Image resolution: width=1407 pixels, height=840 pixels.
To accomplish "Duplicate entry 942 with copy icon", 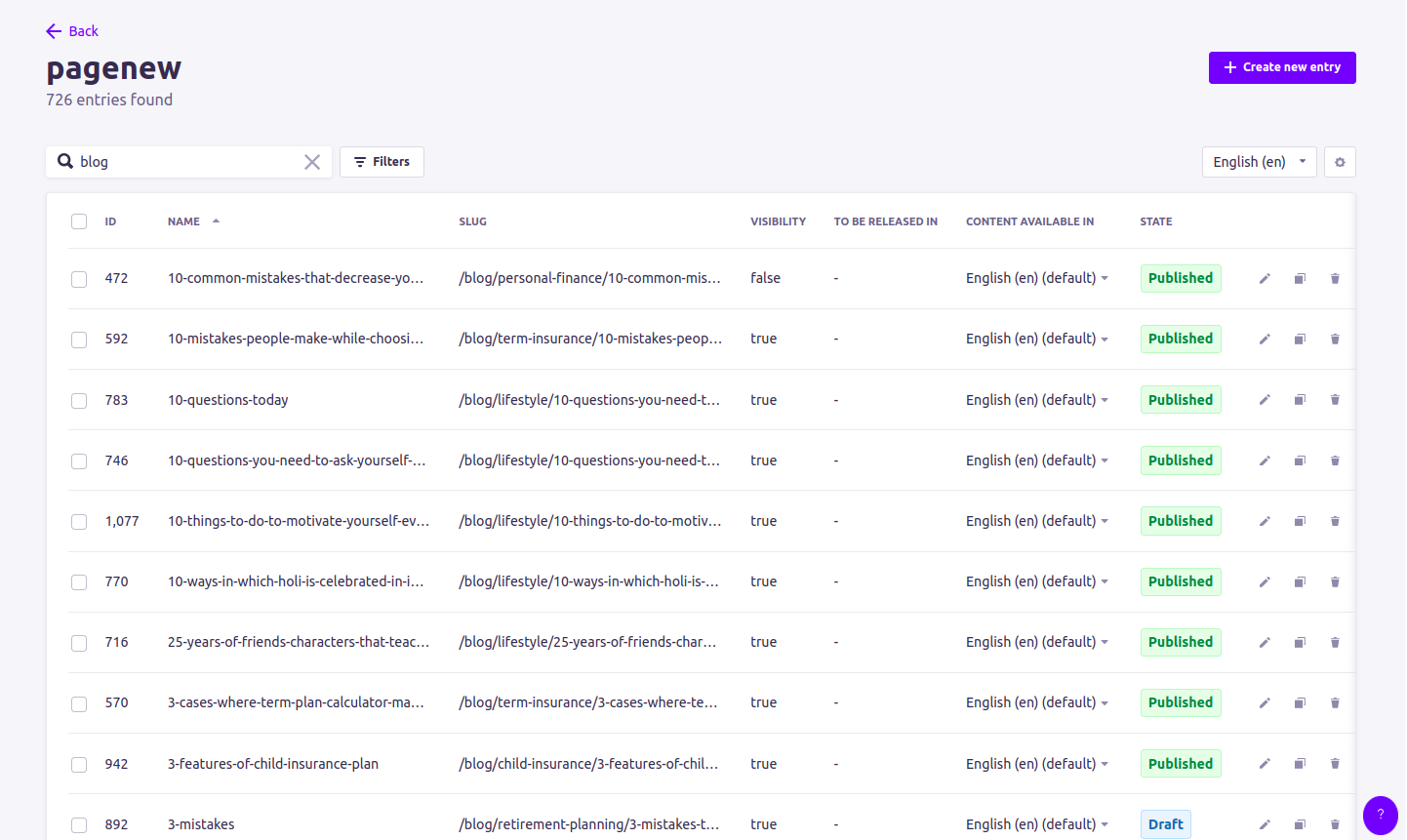I will pos(1300,764).
